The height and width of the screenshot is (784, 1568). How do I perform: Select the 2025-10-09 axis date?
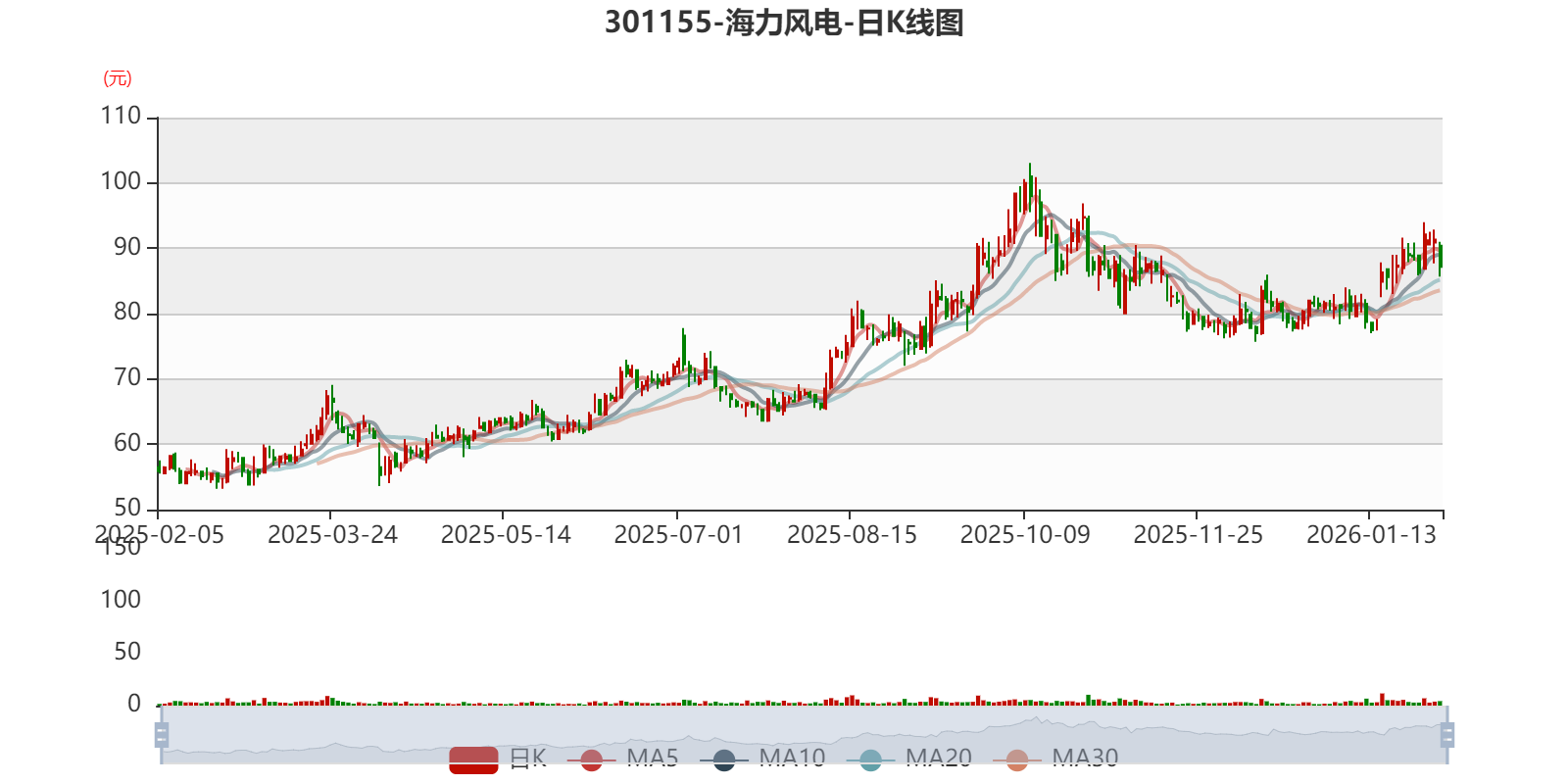tap(1025, 534)
